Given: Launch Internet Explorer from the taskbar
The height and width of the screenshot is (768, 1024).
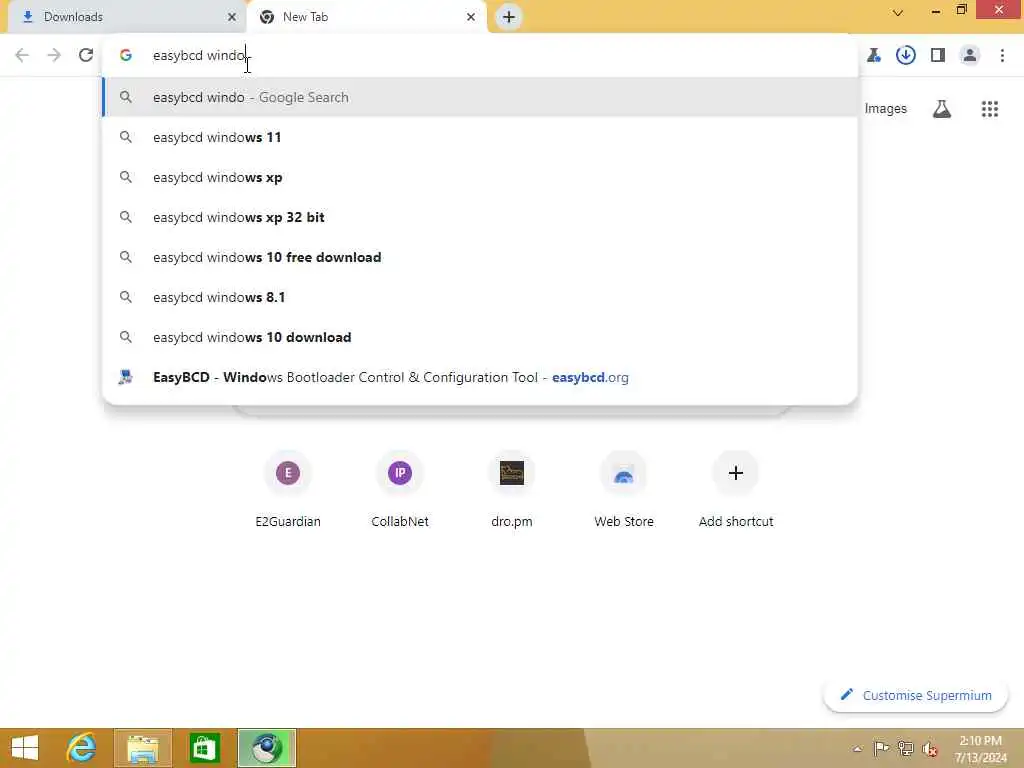Looking at the screenshot, I should click(82, 748).
